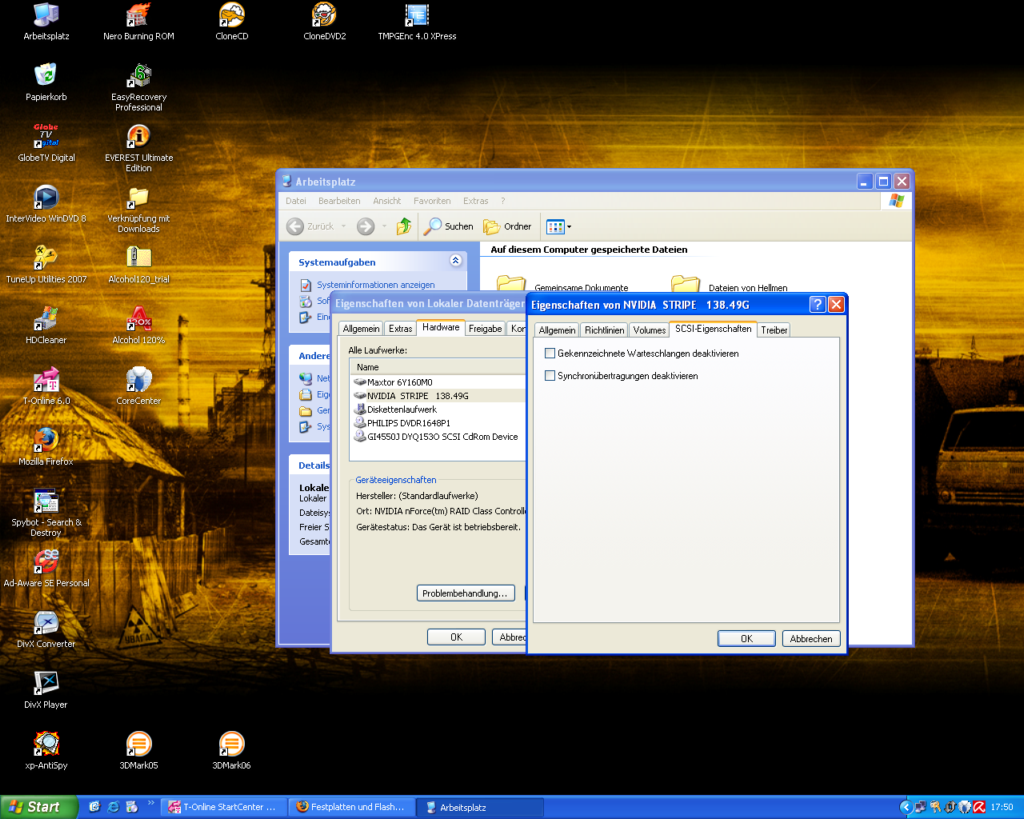Switch to Treiber tab

[774, 330]
